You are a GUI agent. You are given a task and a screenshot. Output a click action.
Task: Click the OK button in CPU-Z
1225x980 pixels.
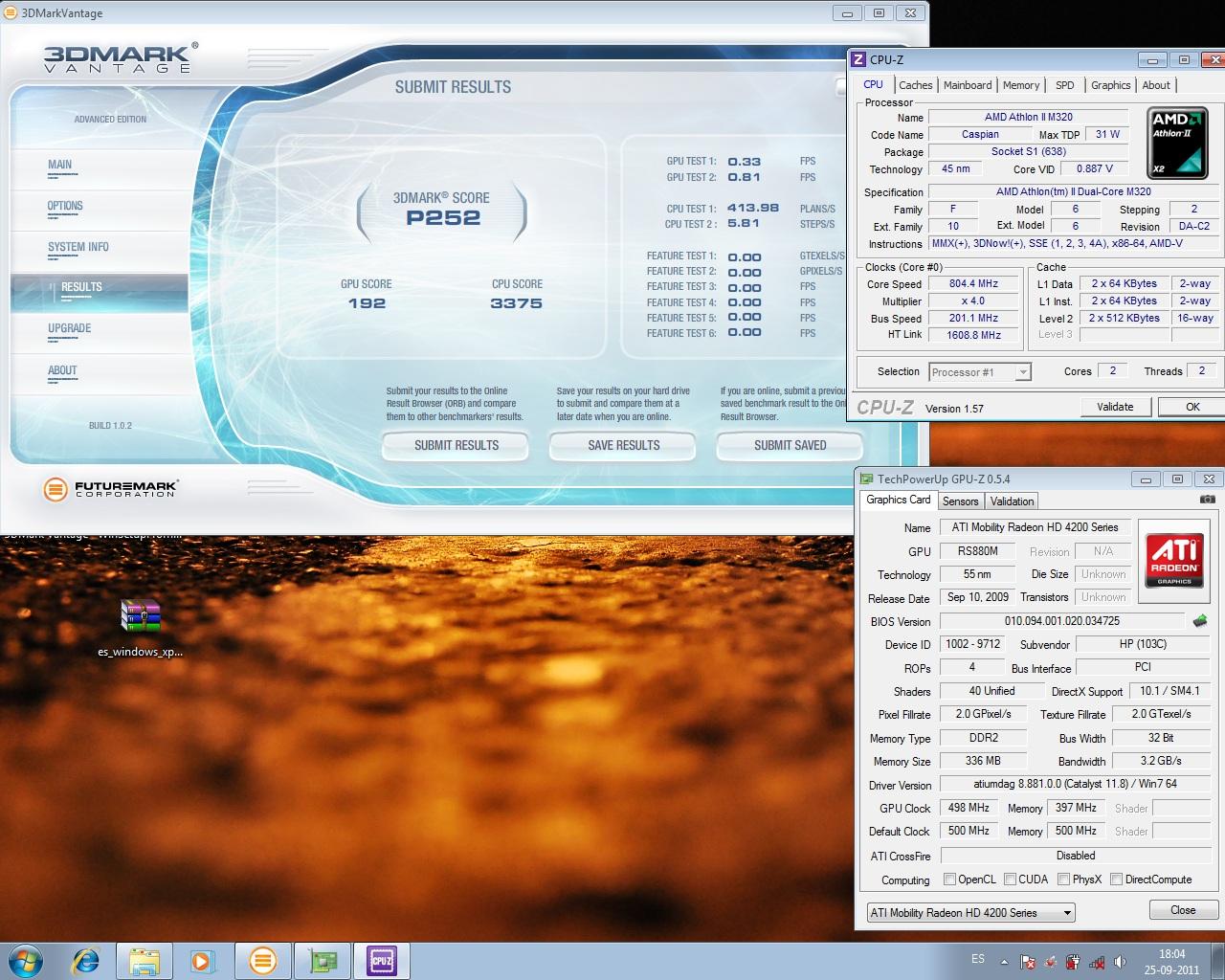tap(1192, 407)
